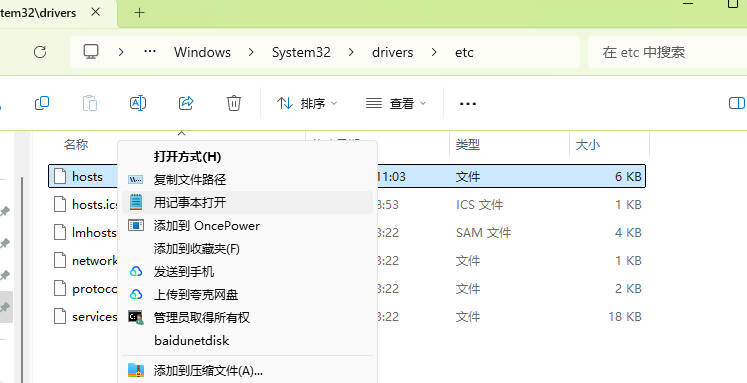Choose 管理员取得所有权 menu entry
This screenshot has width=747, height=383.
(247, 317)
